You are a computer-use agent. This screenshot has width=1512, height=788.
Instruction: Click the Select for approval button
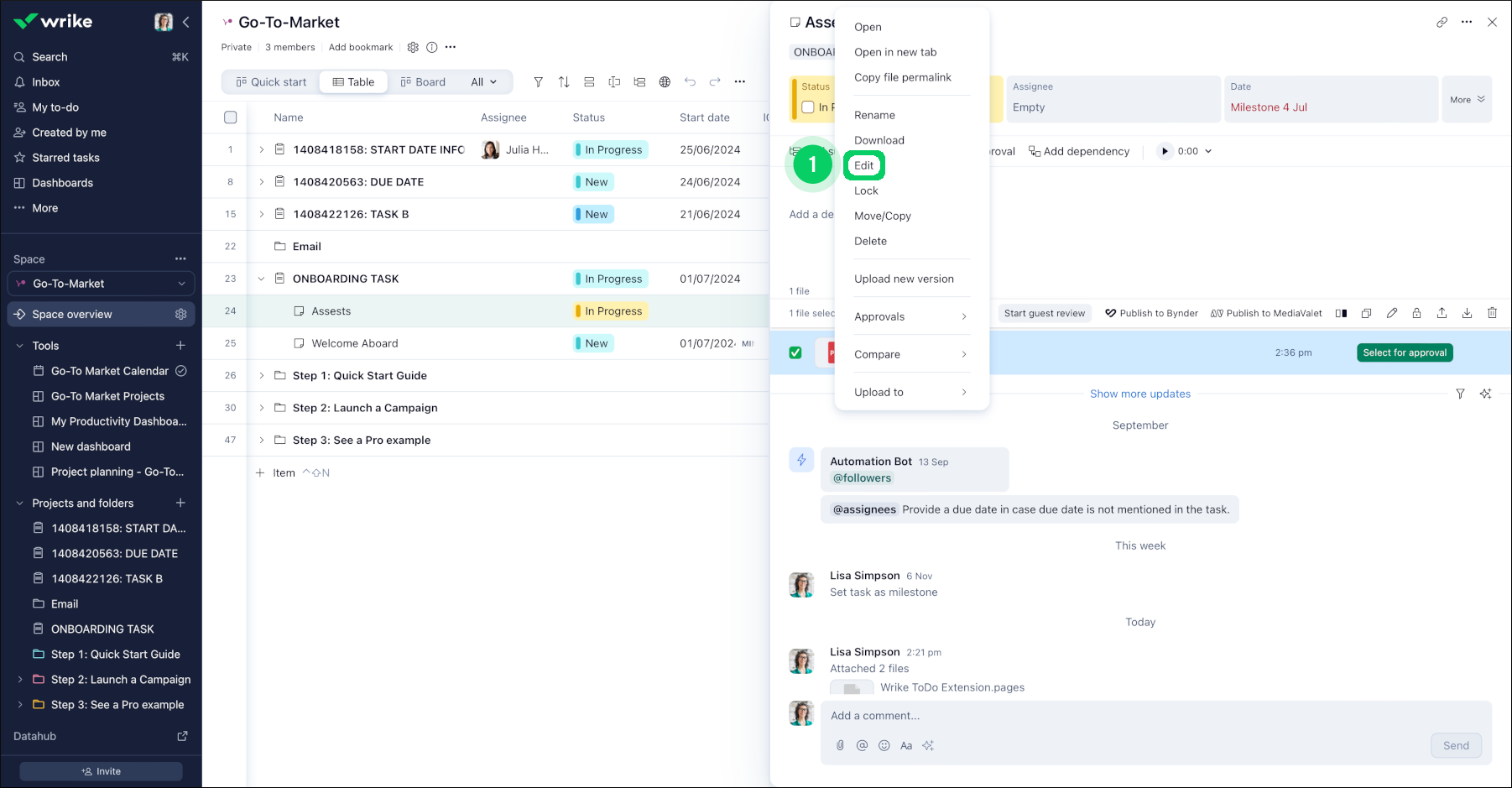1405,352
